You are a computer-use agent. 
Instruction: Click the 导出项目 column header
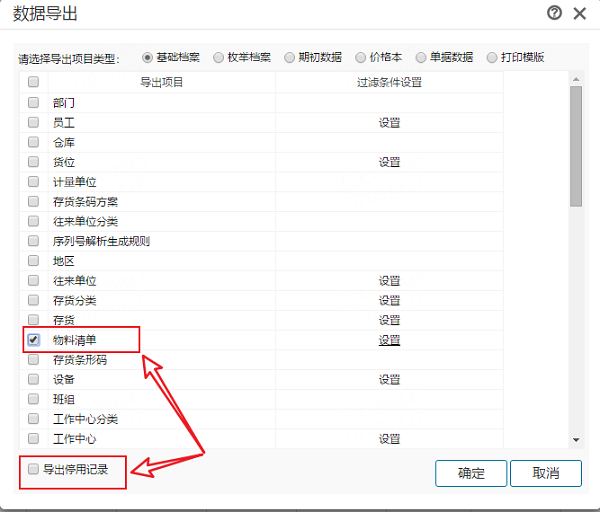(x=162, y=82)
